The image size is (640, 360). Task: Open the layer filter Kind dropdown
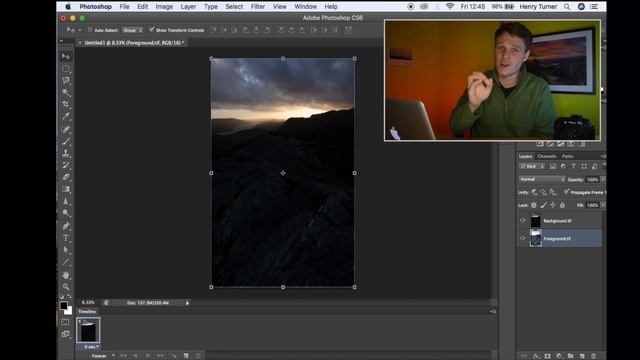(x=533, y=166)
